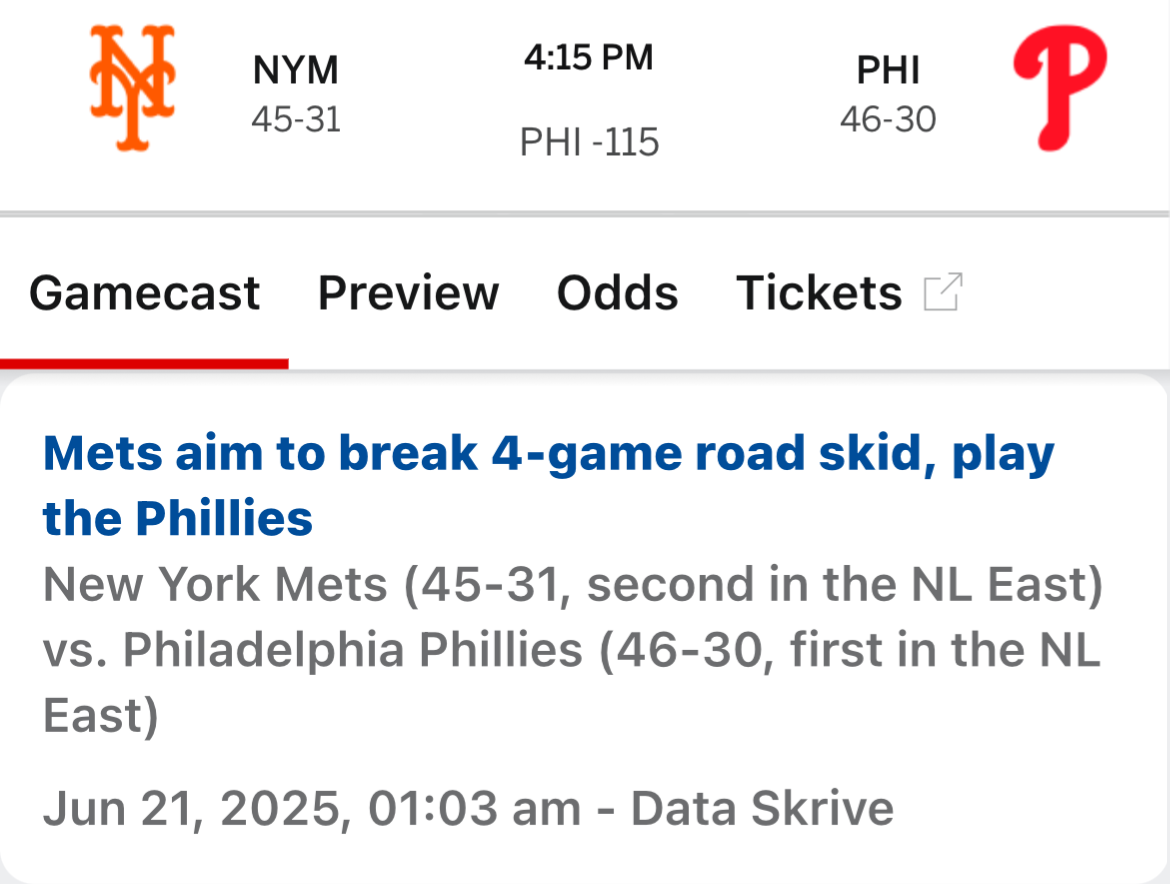The image size is (1170, 884).
Task: Click "the Phillies" on the headline's second line
Action: (178, 518)
